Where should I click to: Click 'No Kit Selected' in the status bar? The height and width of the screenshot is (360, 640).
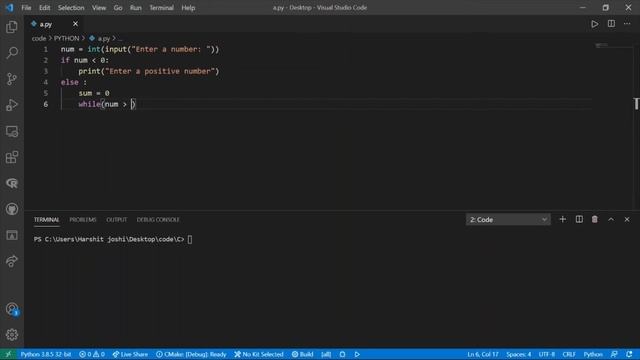pos(259,354)
